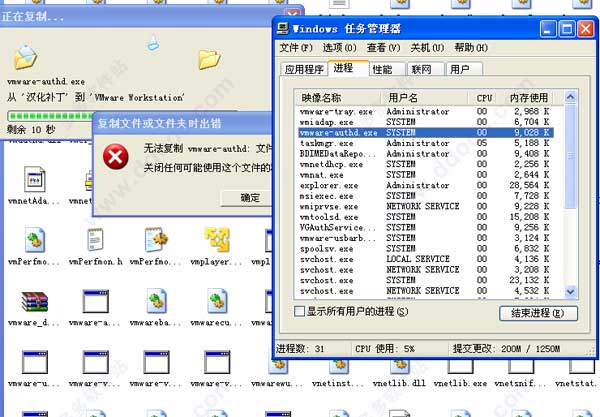Sort processes by 用户名 column header
Image resolution: width=600 pixels, height=417 pixels.
click(x=424, y=98)
